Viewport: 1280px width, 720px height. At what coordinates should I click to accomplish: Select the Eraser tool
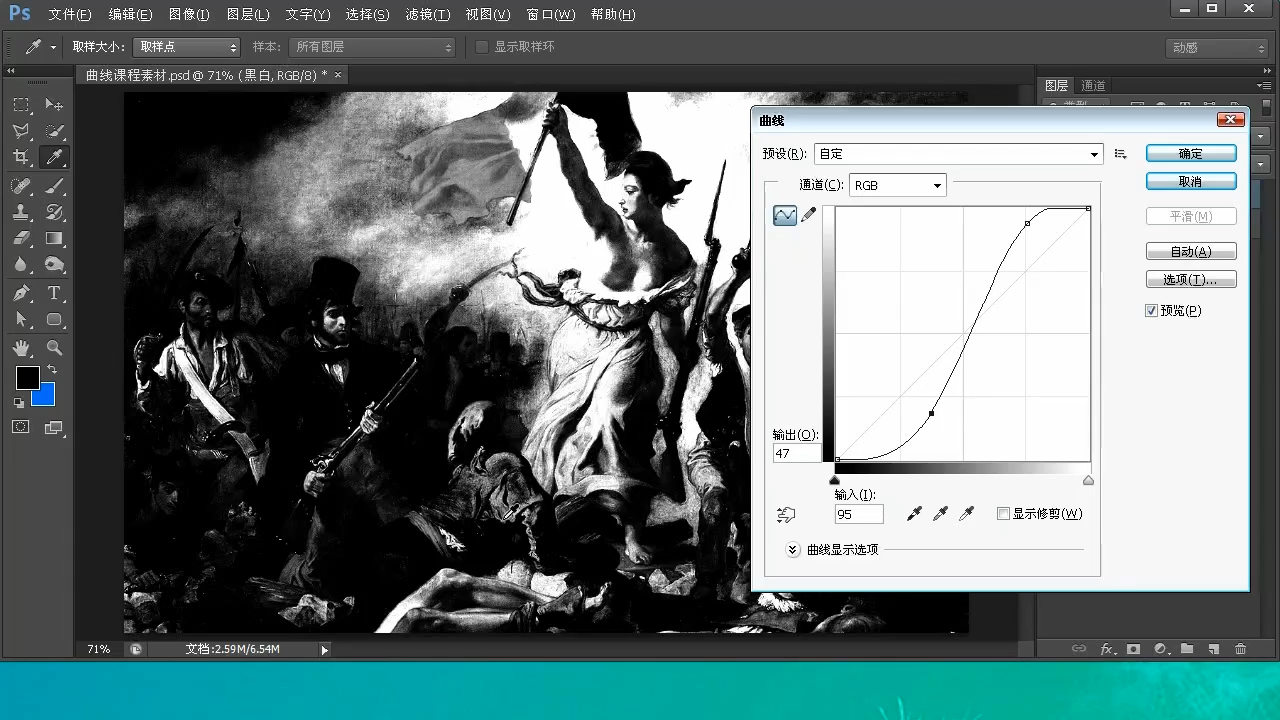[21, 238]
